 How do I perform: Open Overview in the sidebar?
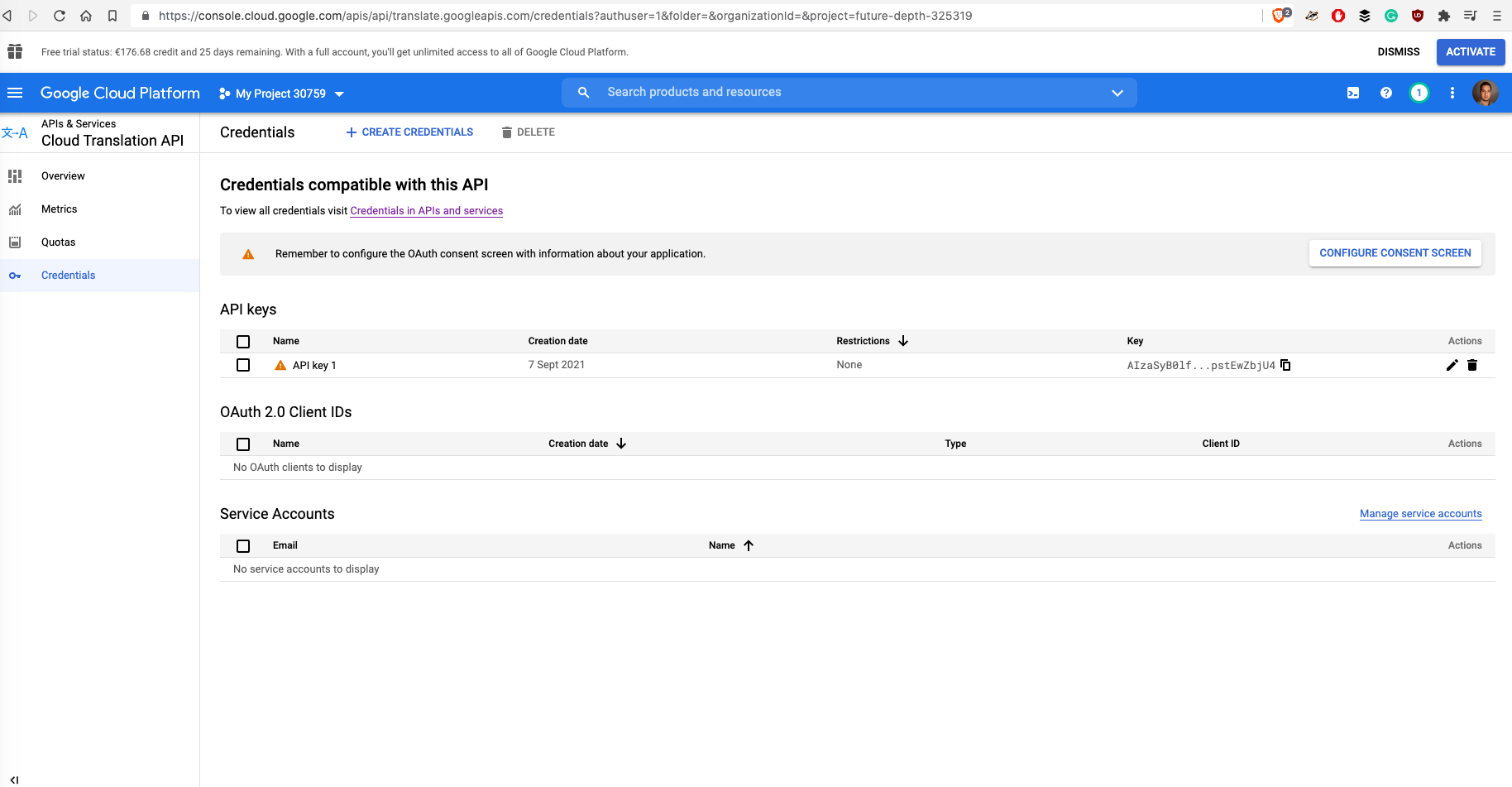pyautogui.click(x=99, y=176)
